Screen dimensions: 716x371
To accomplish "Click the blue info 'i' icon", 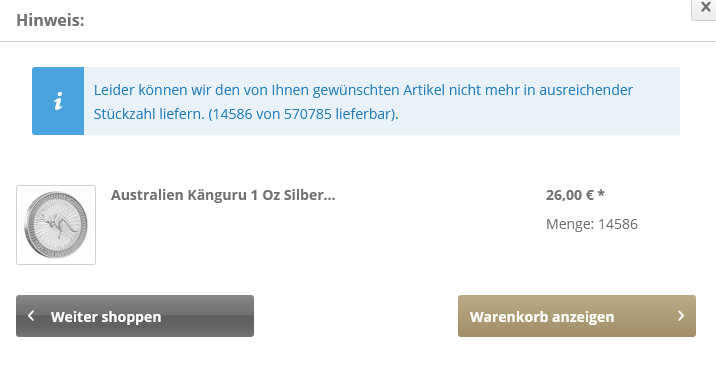I will tap(58, 101).
